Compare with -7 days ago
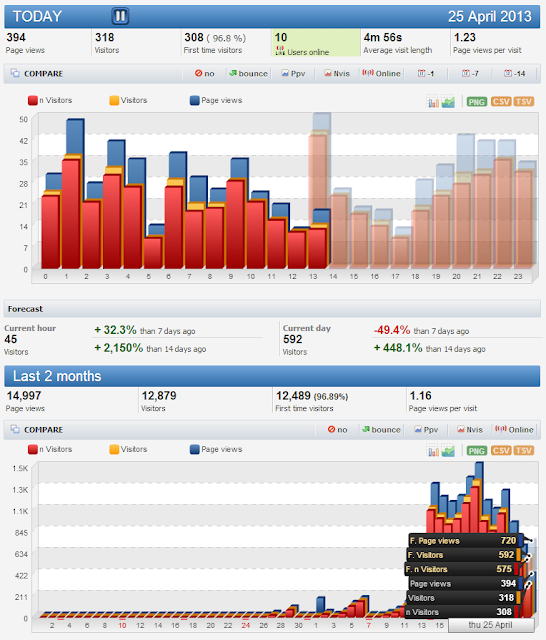Screen dimensions: 546x640 click(471, 73)
